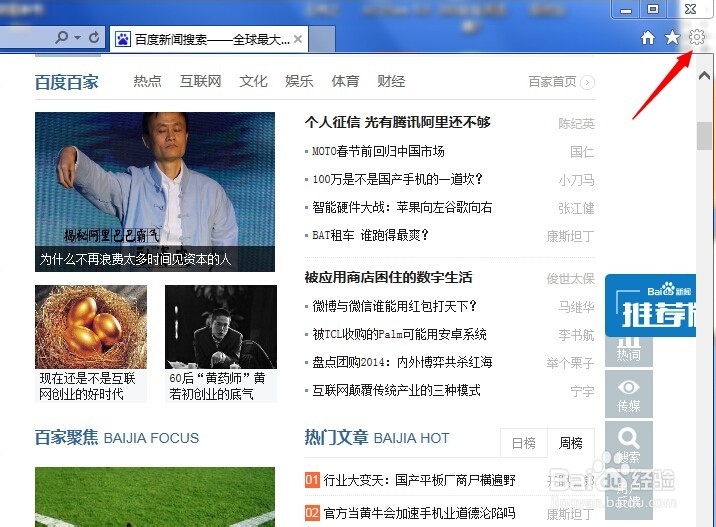The image size is (716, 527).
Task: Open author 举个栗子 page
Action: pyautogui.click(x=570, y=364)
